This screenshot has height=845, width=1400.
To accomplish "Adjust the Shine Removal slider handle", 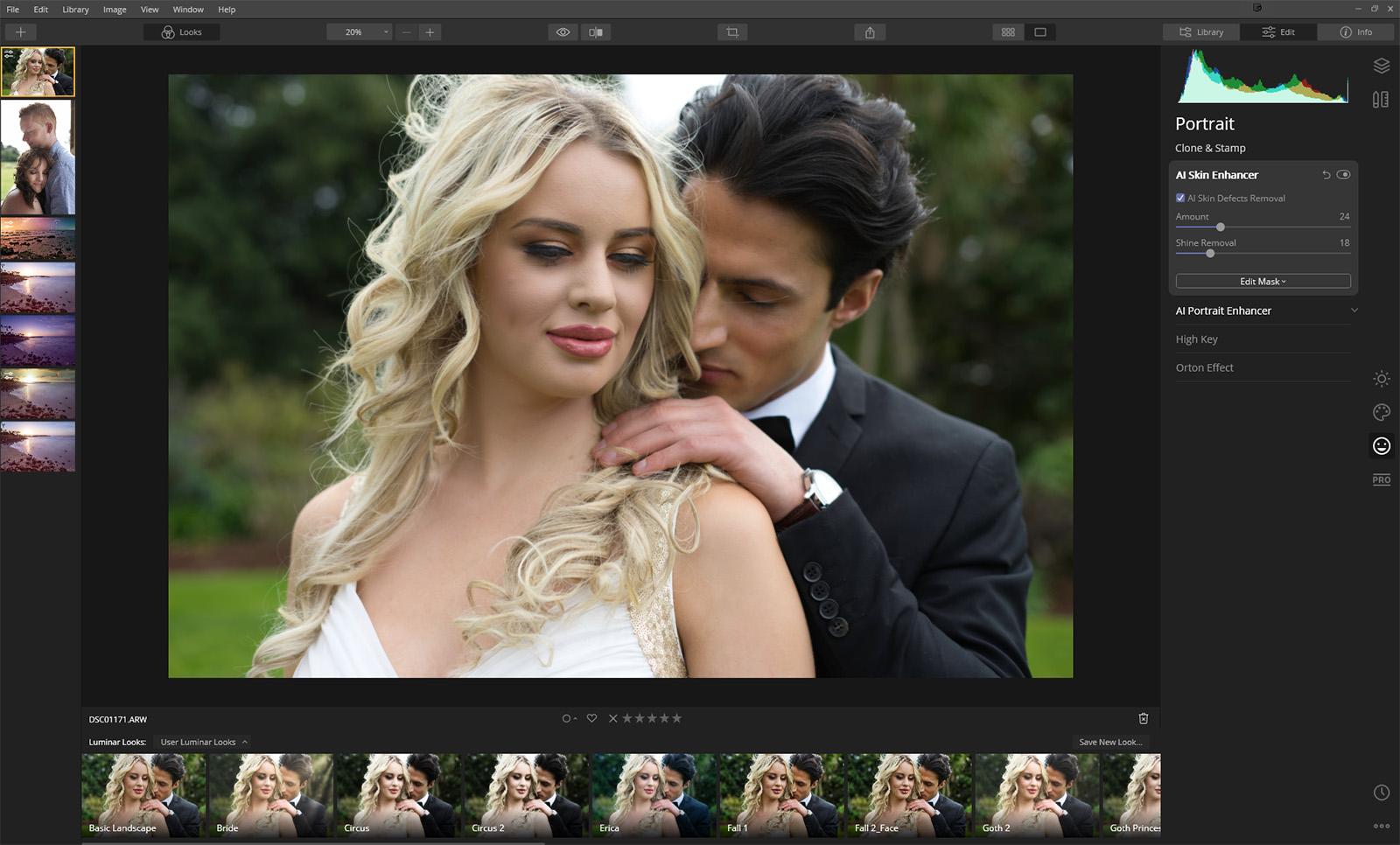I will 1210,254.
